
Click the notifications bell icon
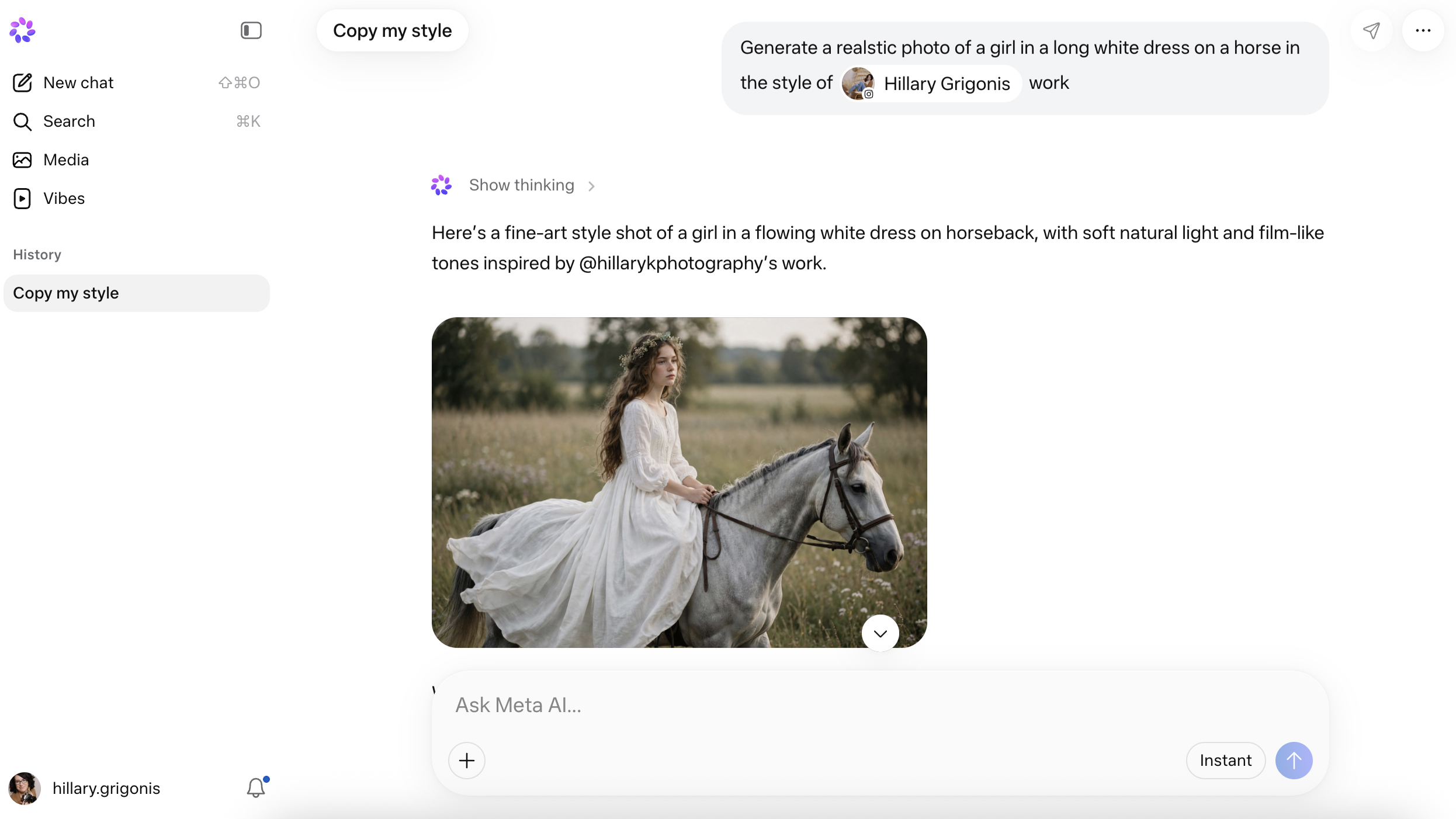tap(256, 788)
